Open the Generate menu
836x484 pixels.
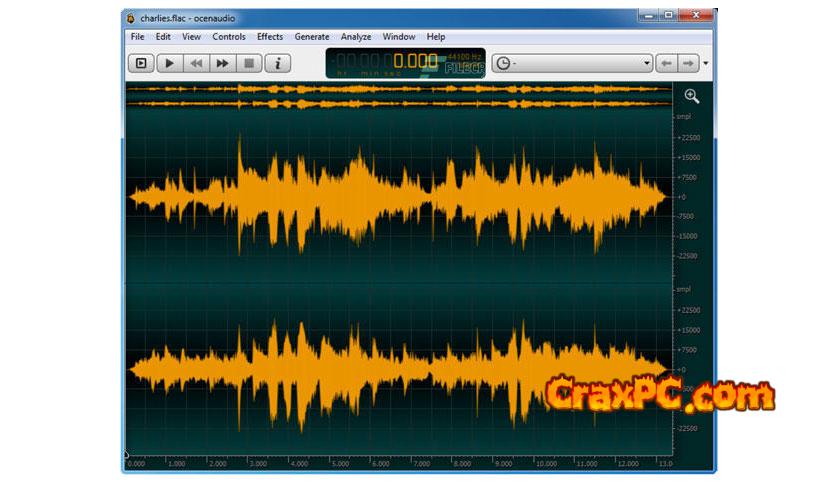312,37
